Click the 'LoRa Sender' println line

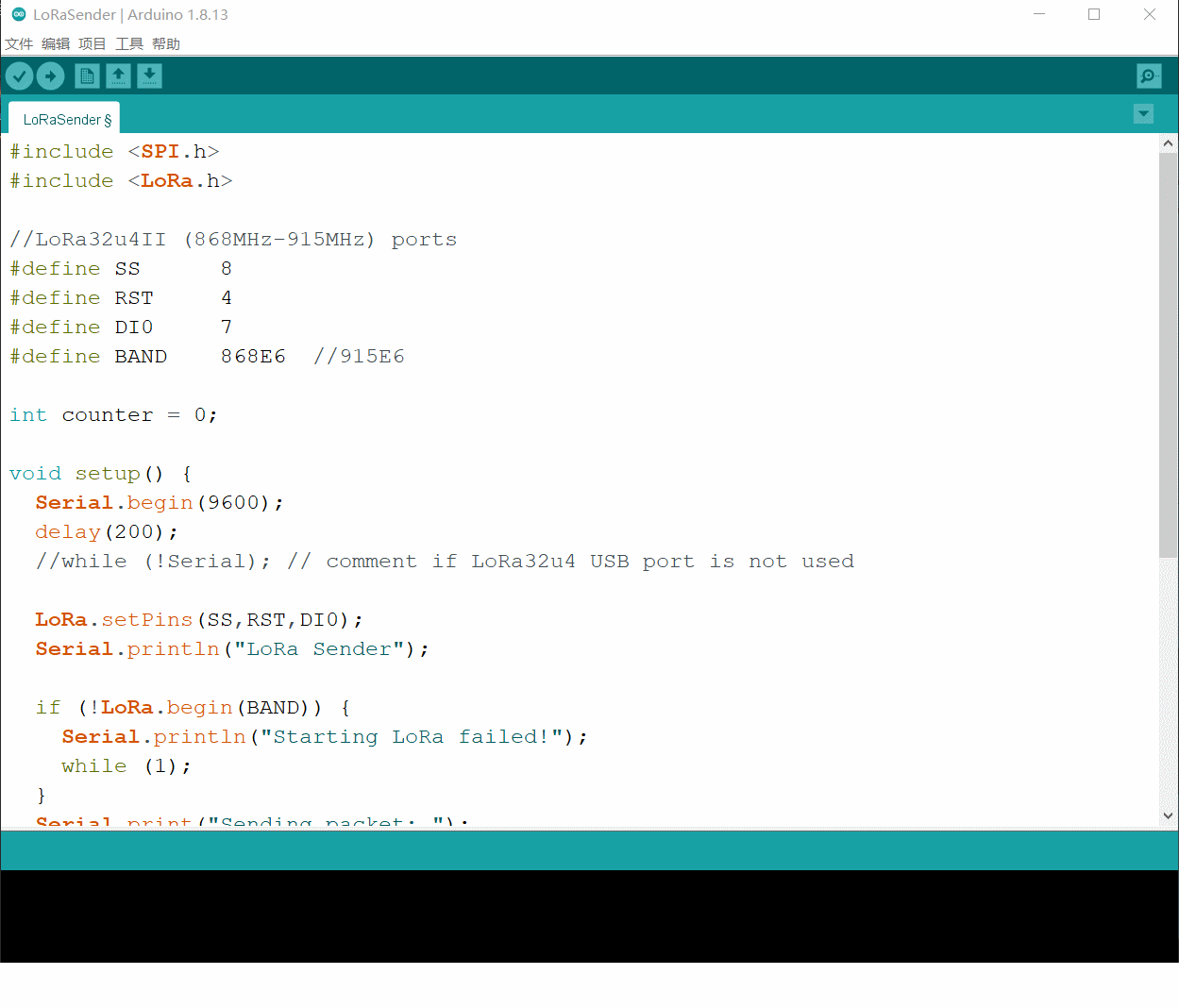click(232, 648)
